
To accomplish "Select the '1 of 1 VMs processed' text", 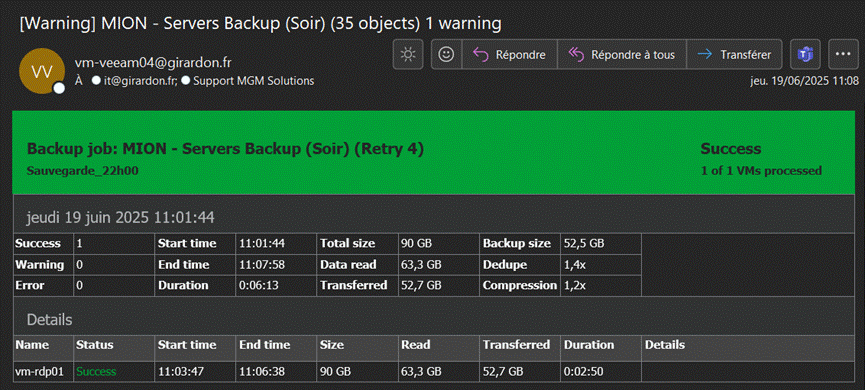I will tap(761, 170).
